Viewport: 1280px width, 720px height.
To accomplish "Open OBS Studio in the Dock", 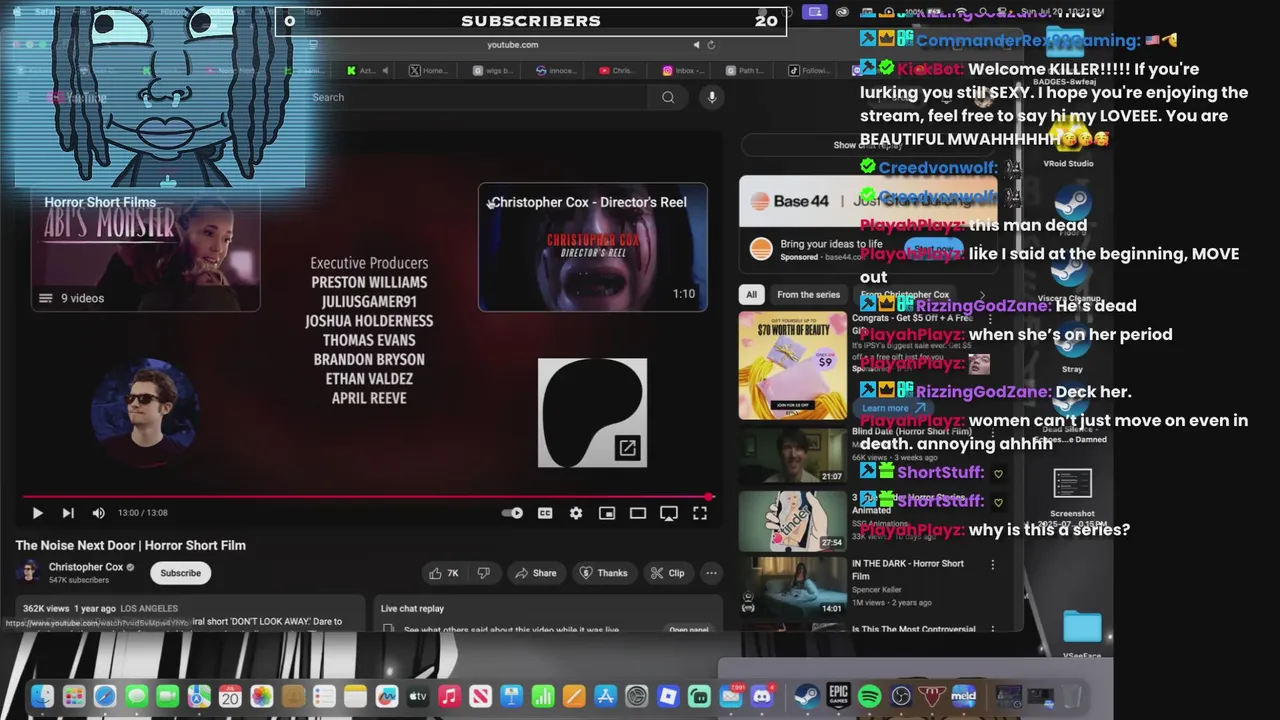I will 901,696.
